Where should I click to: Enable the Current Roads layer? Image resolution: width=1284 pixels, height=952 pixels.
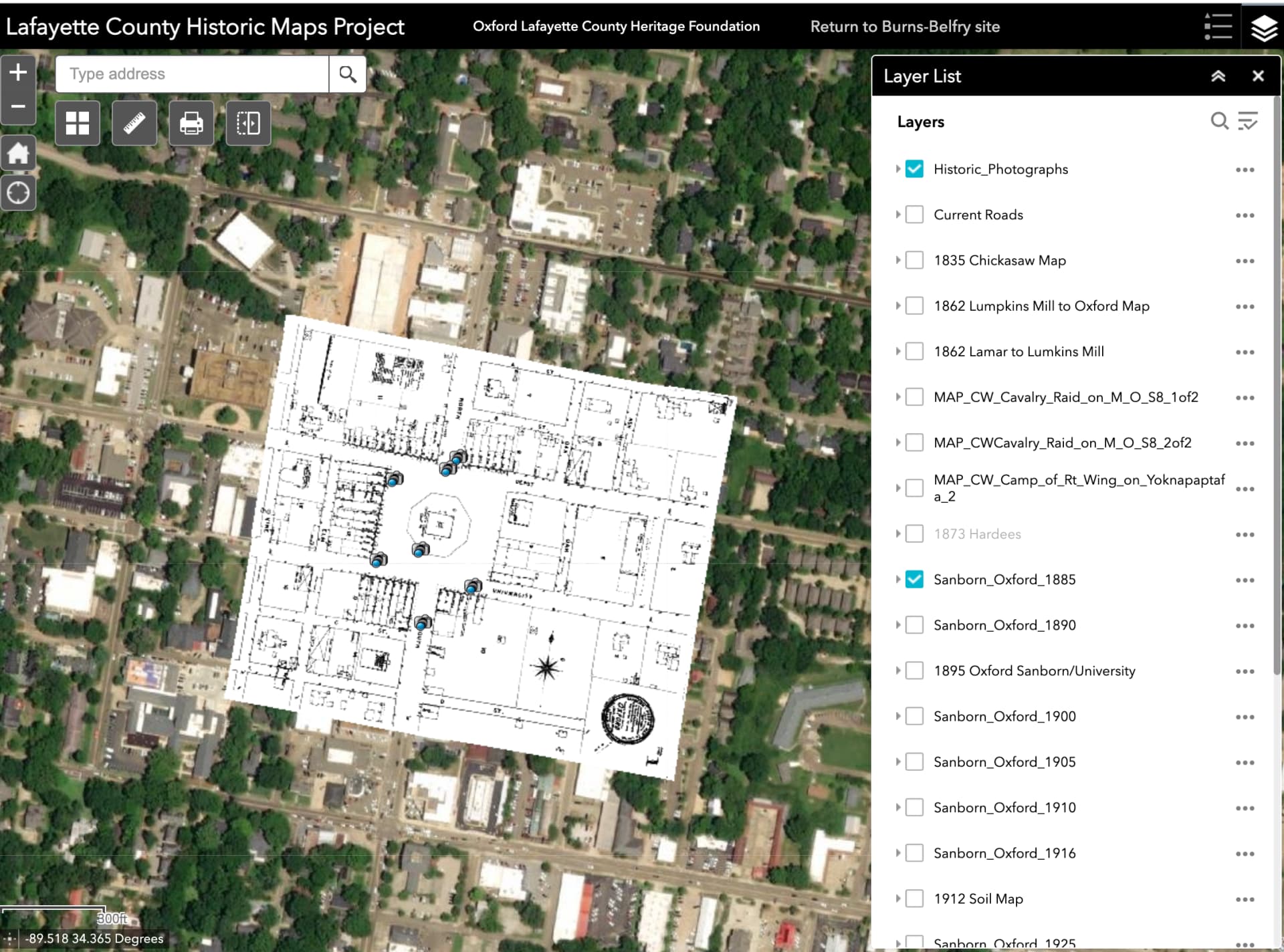(914, 215)
